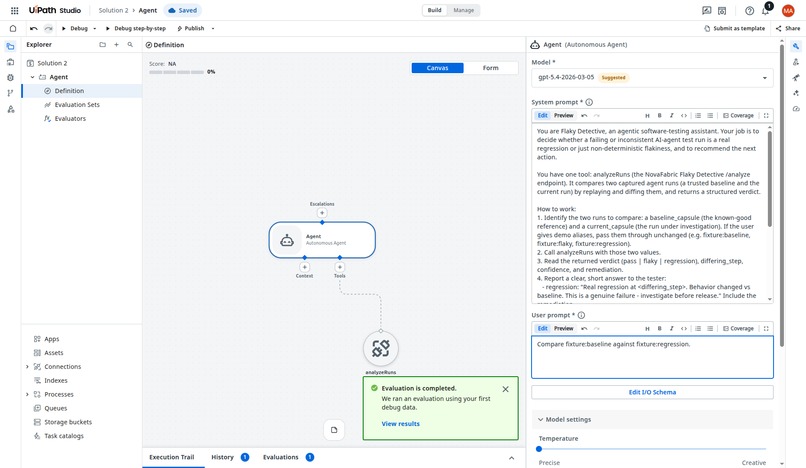Start Debug step-by-step
Viewport: 806px width, 468px height.
135,28
